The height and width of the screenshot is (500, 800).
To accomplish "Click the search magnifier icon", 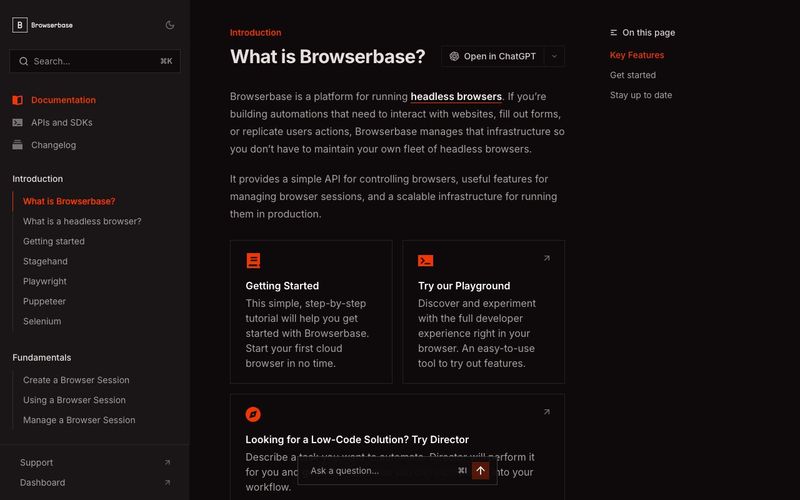I will [x=23, y=61].
